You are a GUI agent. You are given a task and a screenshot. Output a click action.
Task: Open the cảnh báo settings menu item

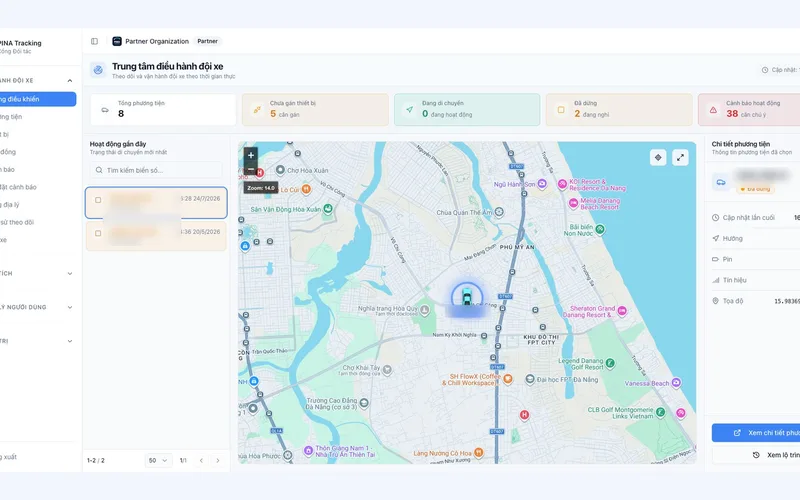click(x=37, y=187)
